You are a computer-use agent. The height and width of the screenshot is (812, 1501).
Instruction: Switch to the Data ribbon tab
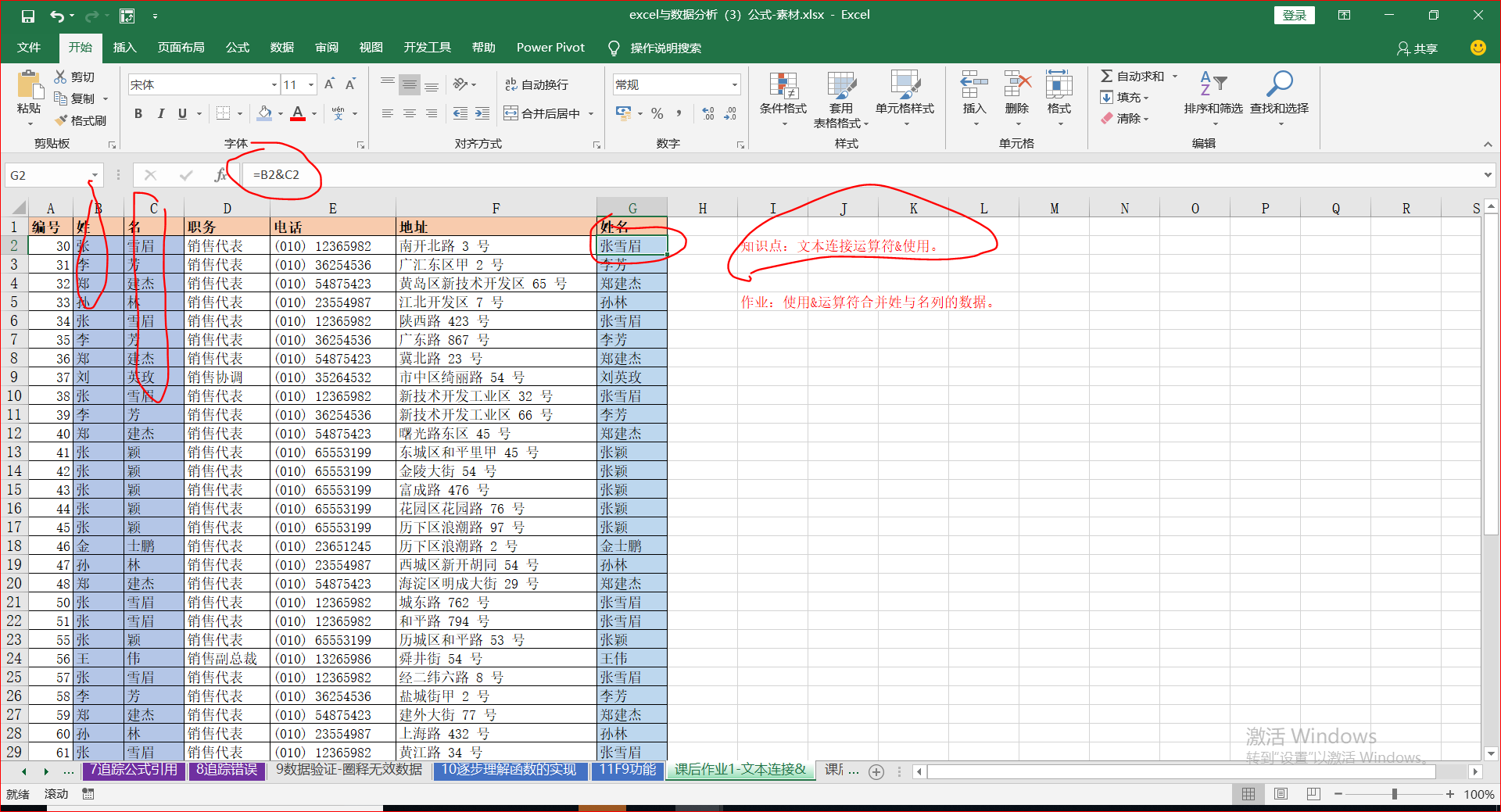(282, 48)
